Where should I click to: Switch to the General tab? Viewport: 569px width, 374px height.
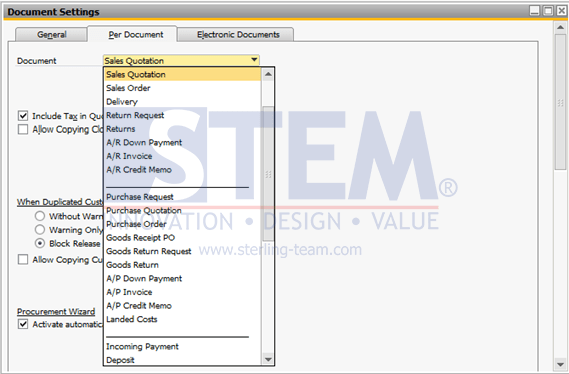(x=51, y=34)
